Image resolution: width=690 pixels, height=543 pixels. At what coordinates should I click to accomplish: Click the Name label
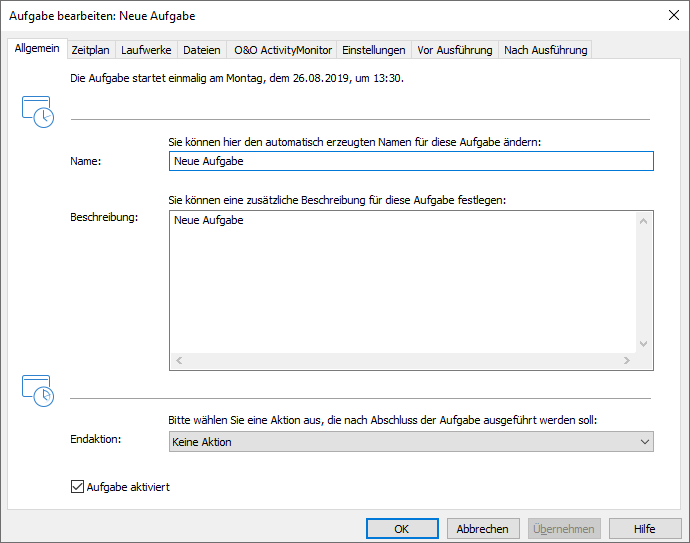[x=85, y=161]
